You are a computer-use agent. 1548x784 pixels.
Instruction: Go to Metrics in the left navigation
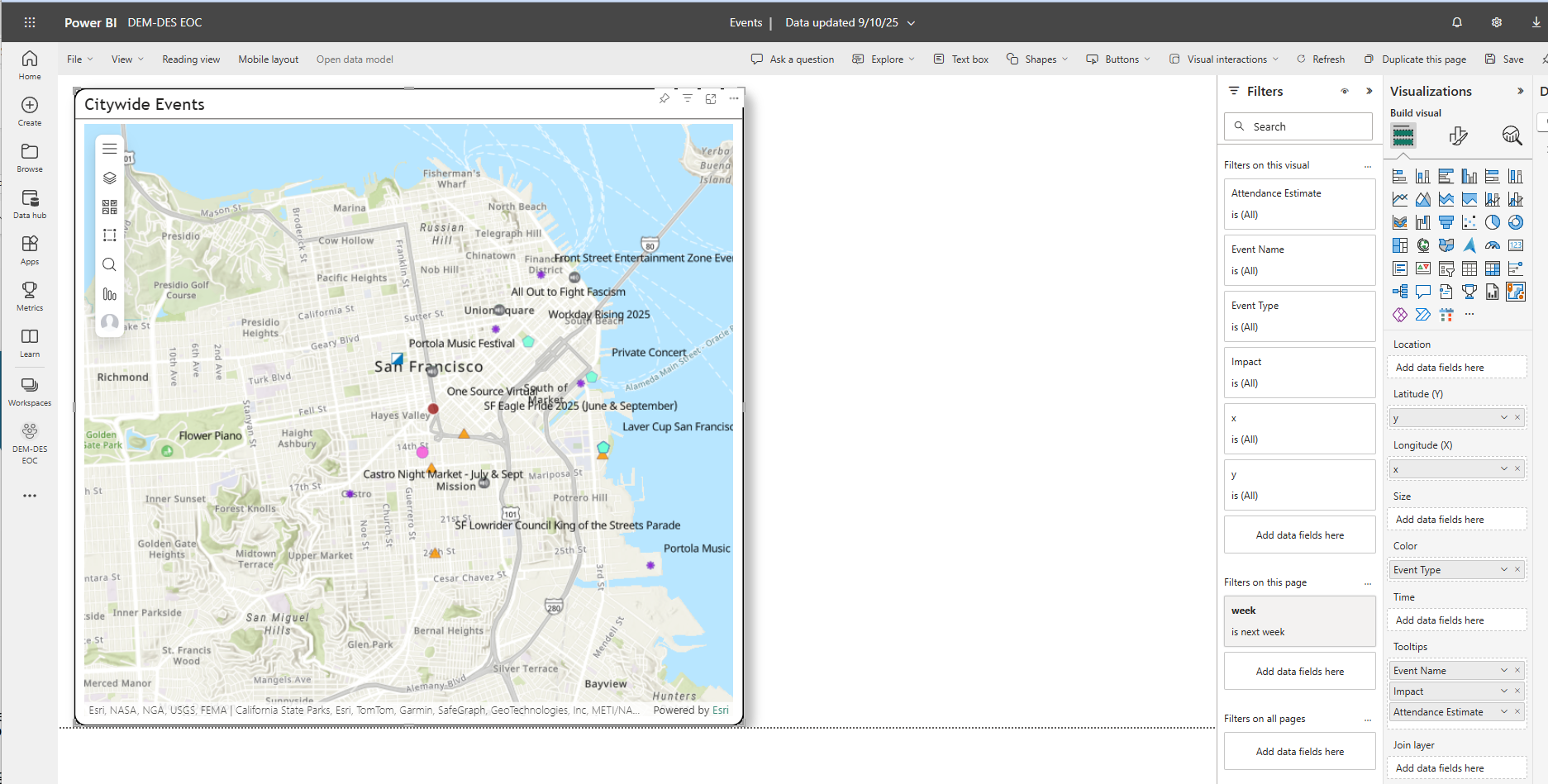30,296
